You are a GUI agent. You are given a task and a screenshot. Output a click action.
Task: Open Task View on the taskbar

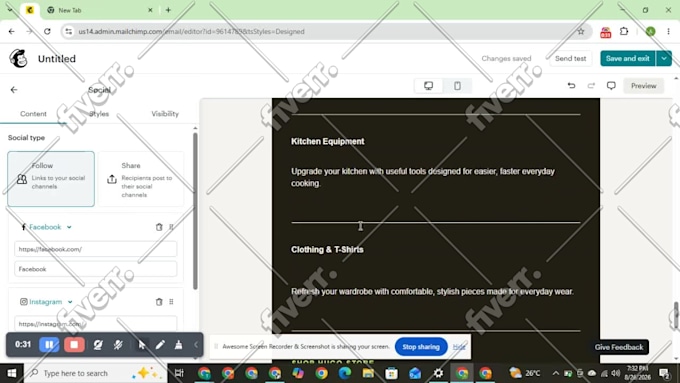pyautogui.click(x=179, y=373)
